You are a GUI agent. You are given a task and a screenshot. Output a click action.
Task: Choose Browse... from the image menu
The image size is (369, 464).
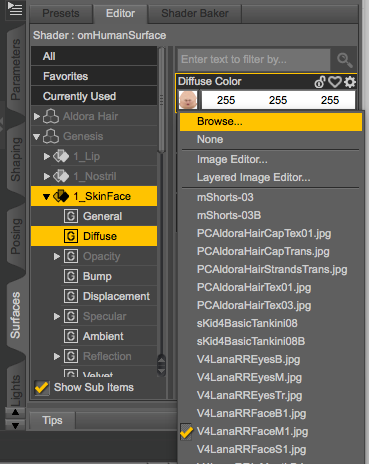(271, 121)
